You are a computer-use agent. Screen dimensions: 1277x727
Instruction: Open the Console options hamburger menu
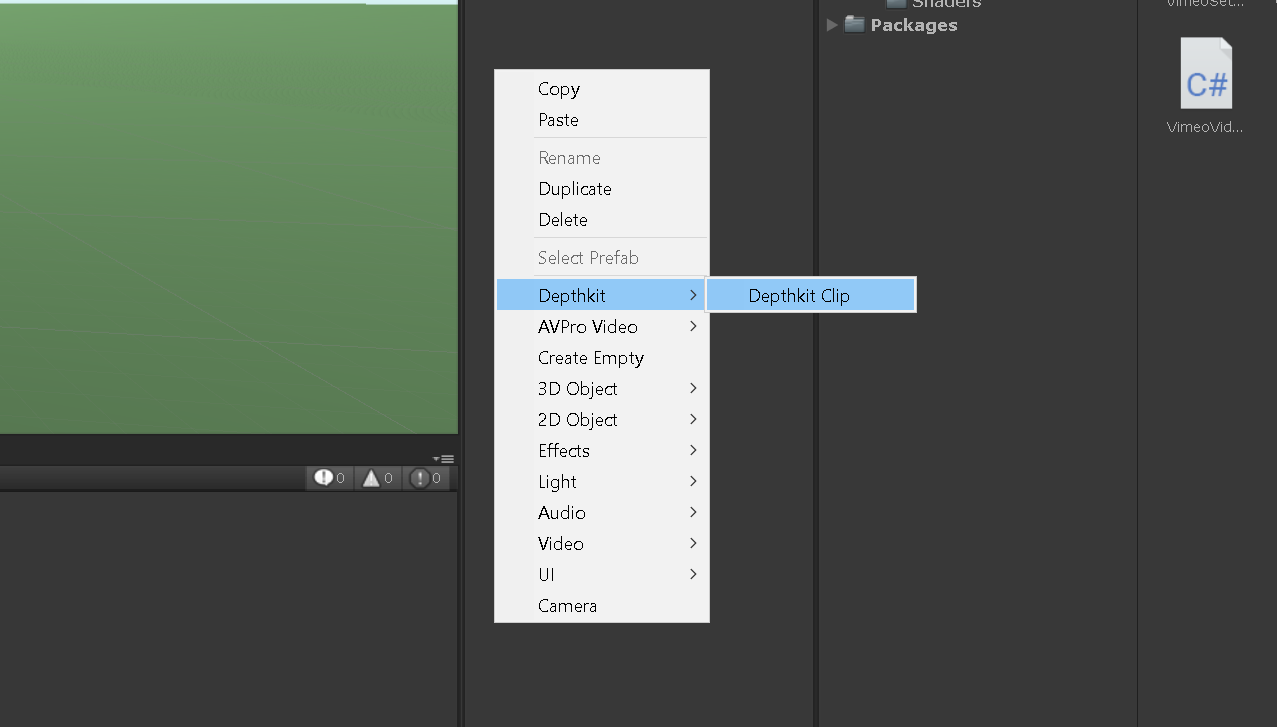tap(447, 458)
